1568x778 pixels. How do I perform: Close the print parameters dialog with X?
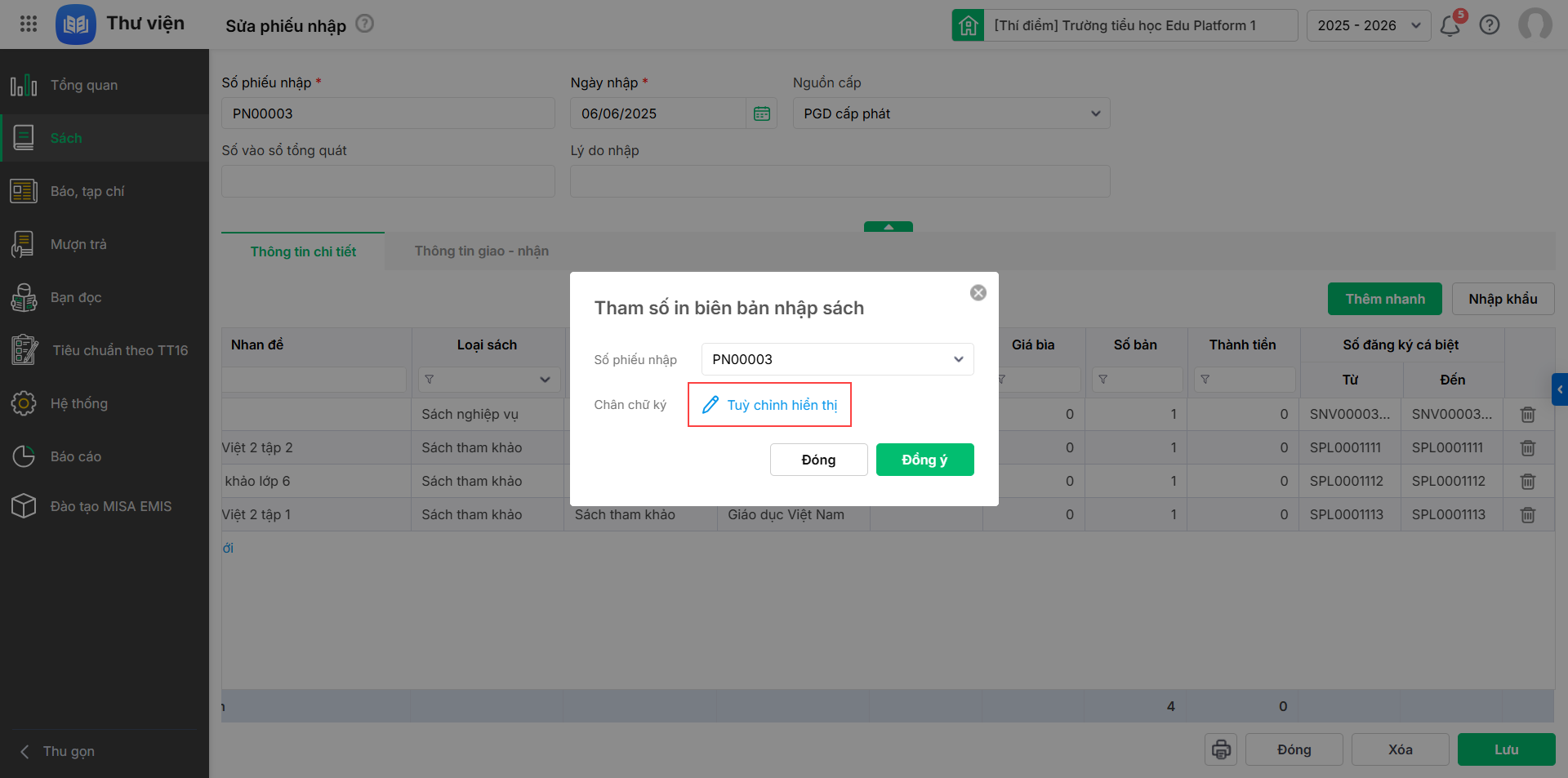(978, 293)
